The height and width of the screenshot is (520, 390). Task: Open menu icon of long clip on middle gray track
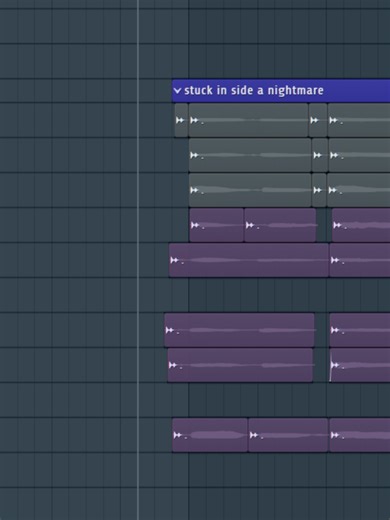194,155
